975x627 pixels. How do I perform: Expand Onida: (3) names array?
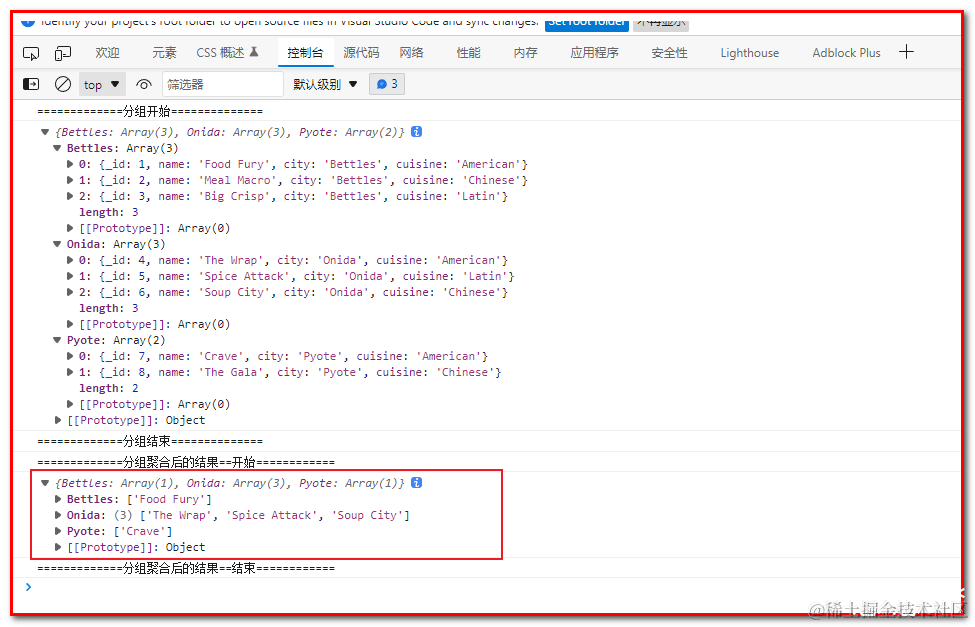click(58, 515)
